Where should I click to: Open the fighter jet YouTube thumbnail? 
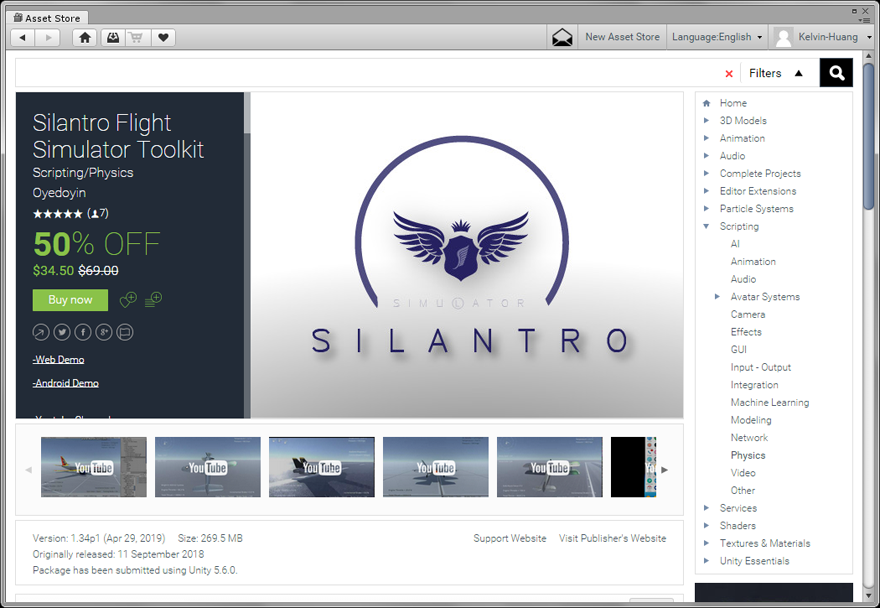click(322, 467)
